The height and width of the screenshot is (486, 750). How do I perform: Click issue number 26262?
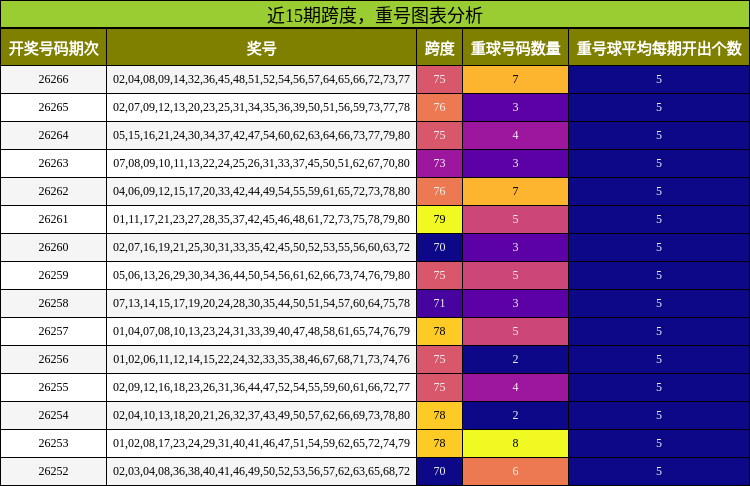(54, 191)
